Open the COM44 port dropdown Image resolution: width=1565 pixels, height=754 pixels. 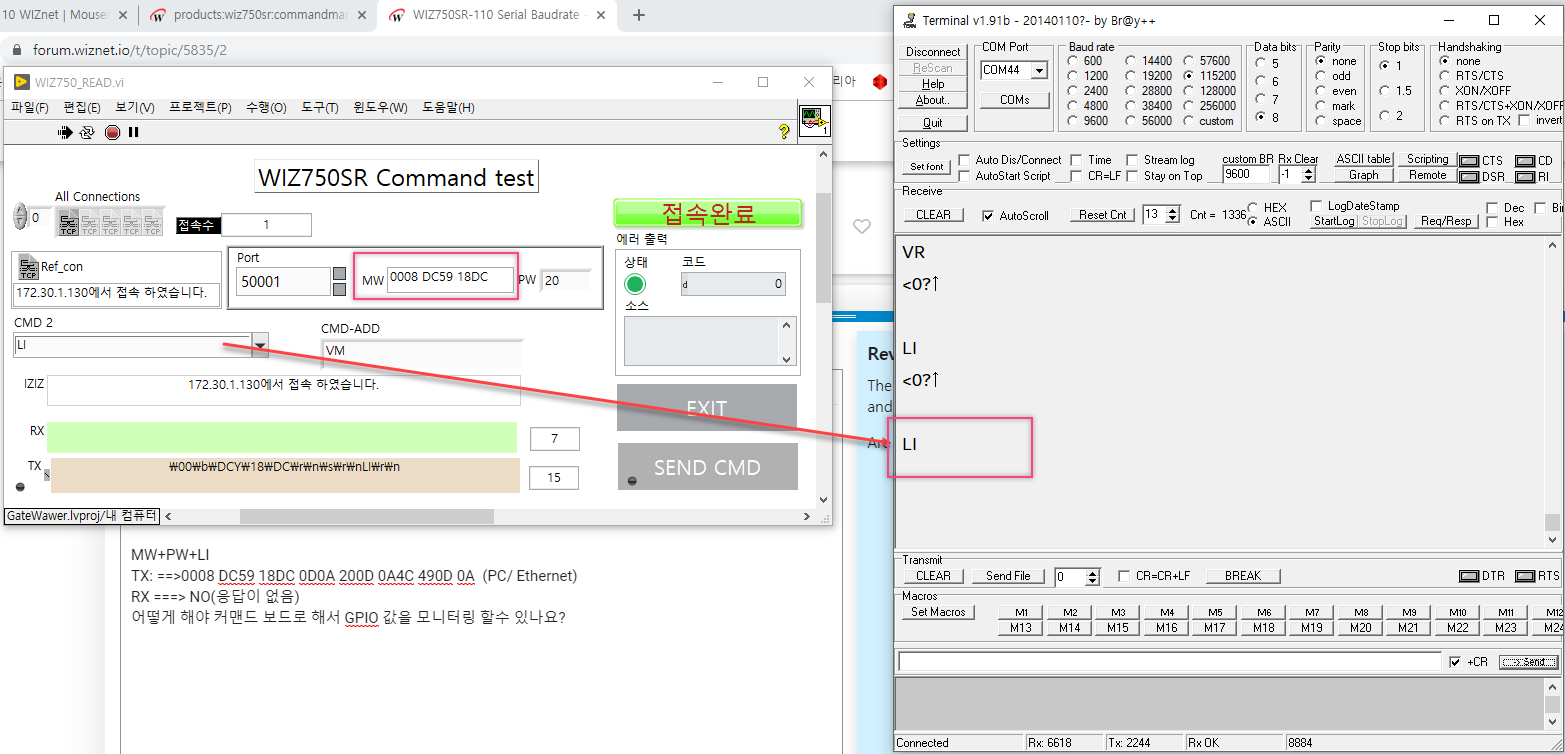coord(1039,70)
